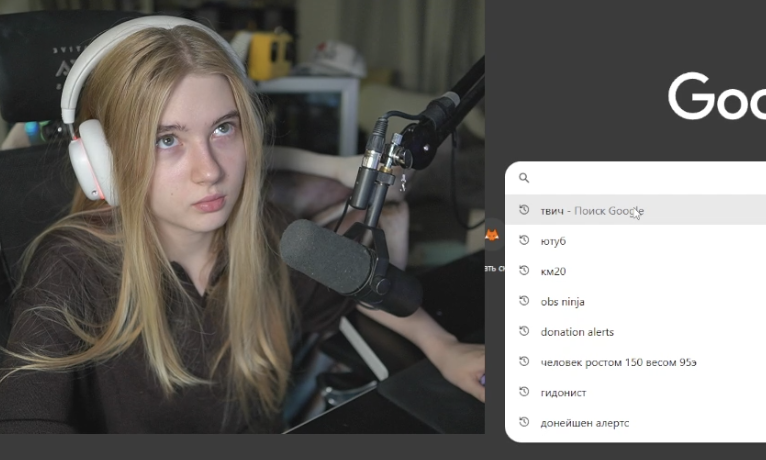Viewport: 766px width, 460px height.
Task: Click history clock icon beside 'донейшен алертс'
Action: pyautogui.click(x=524, y=422)
